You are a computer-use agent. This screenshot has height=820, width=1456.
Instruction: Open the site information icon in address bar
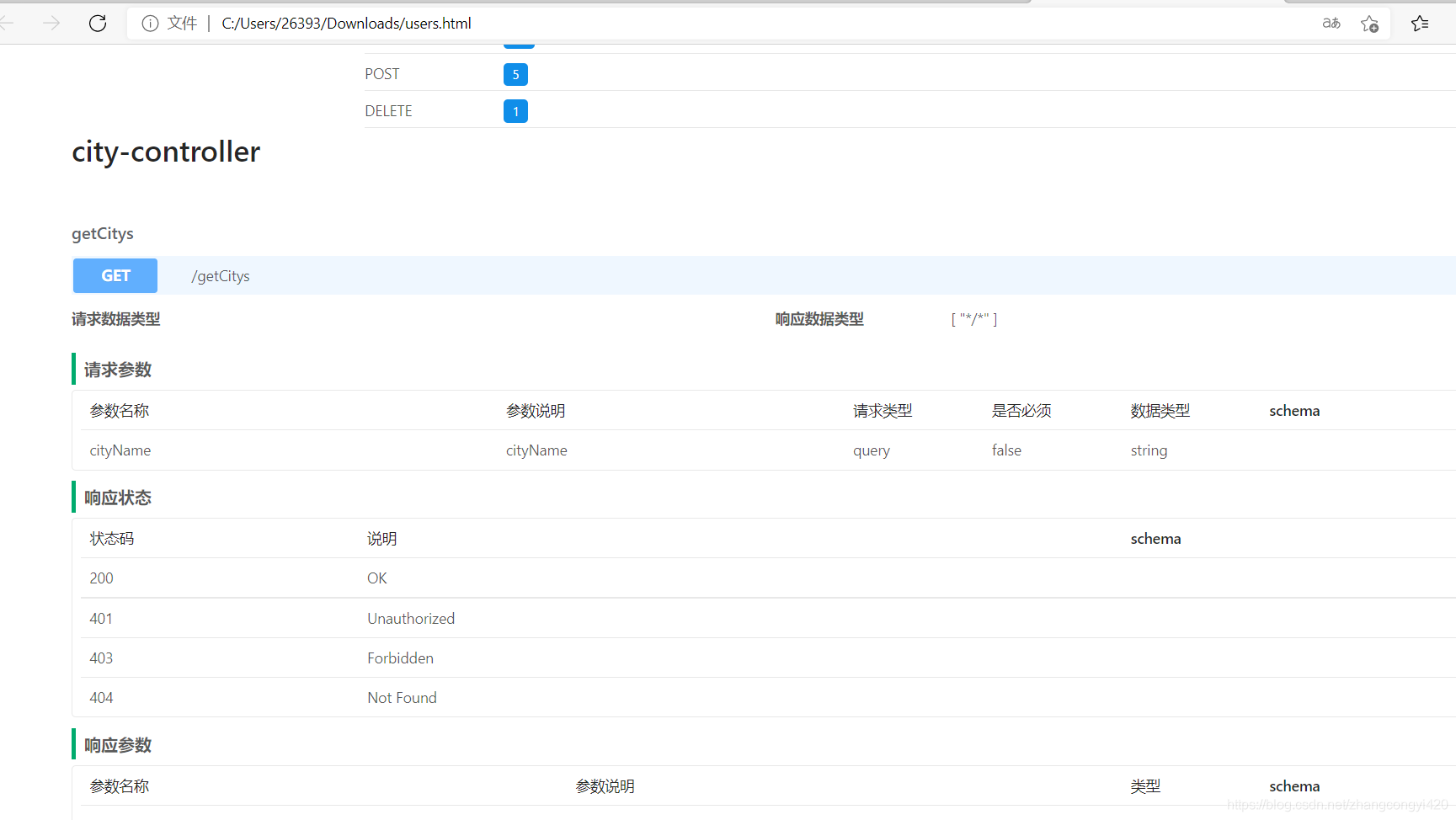click(x=150, y=24)
